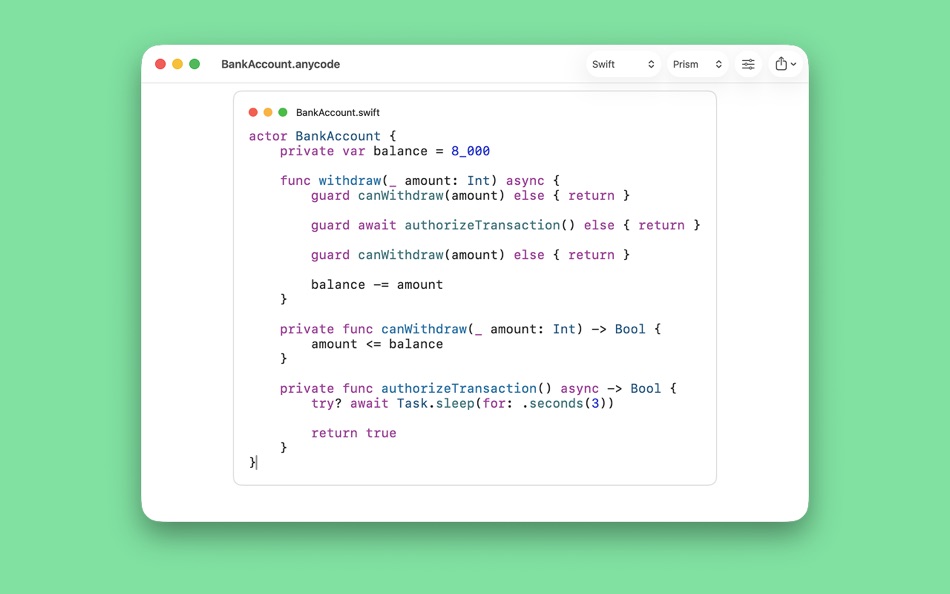
Task: Click the BankAccount.anycode title text
Action: (x=280, y=63)
